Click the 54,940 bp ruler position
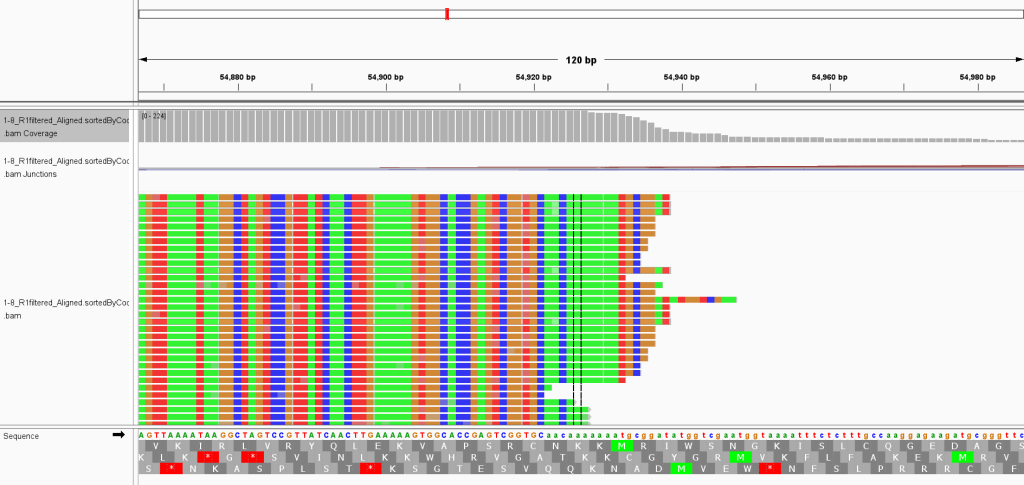 681,77
